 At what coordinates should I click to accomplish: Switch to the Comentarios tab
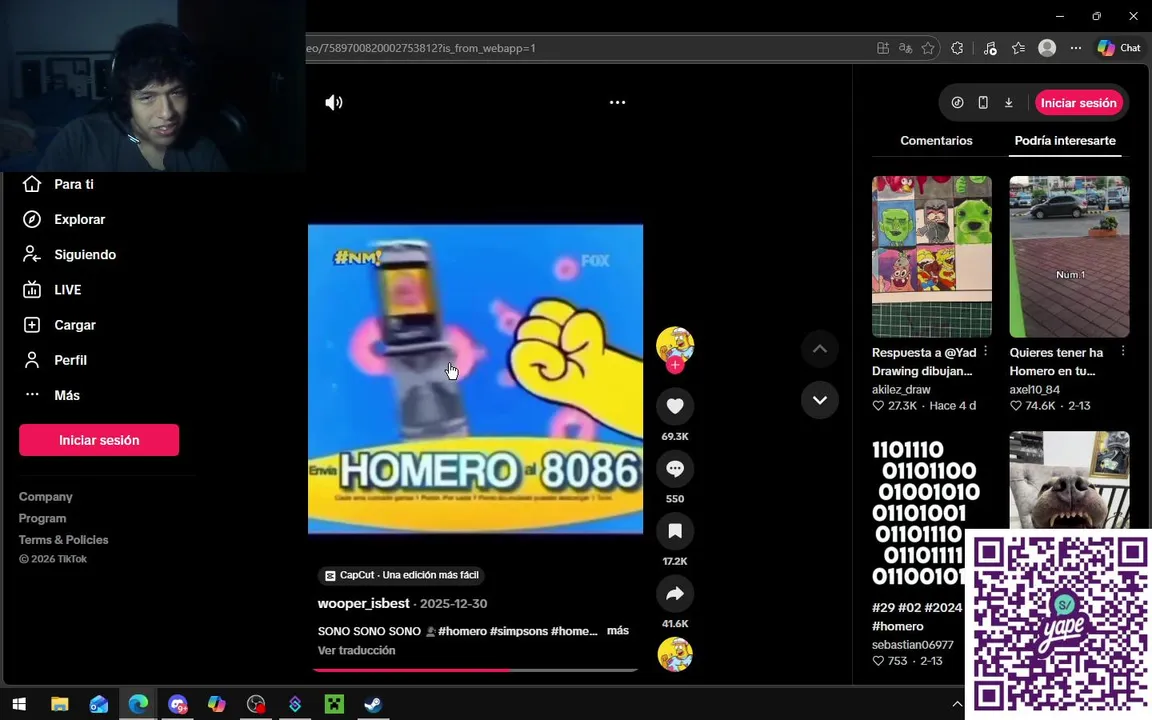(x=936, y=141)
